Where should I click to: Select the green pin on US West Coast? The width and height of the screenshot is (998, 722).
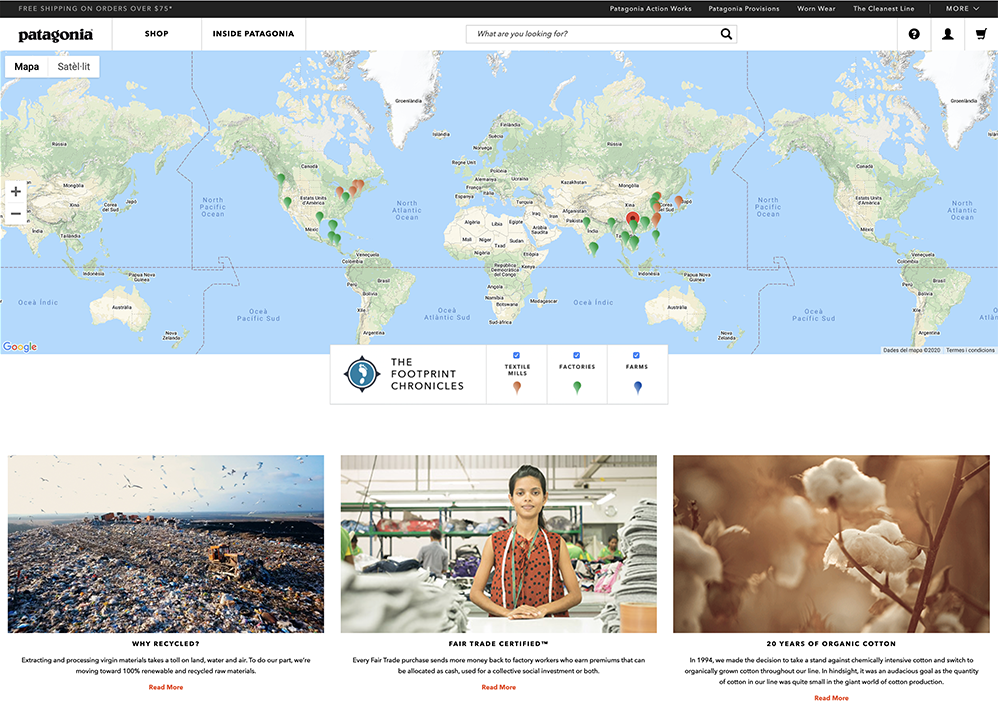tap(288, 201)
